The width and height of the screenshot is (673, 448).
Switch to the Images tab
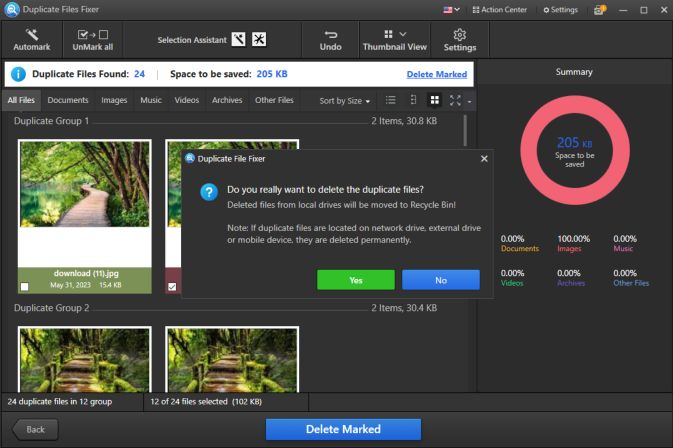coord(114,100)
